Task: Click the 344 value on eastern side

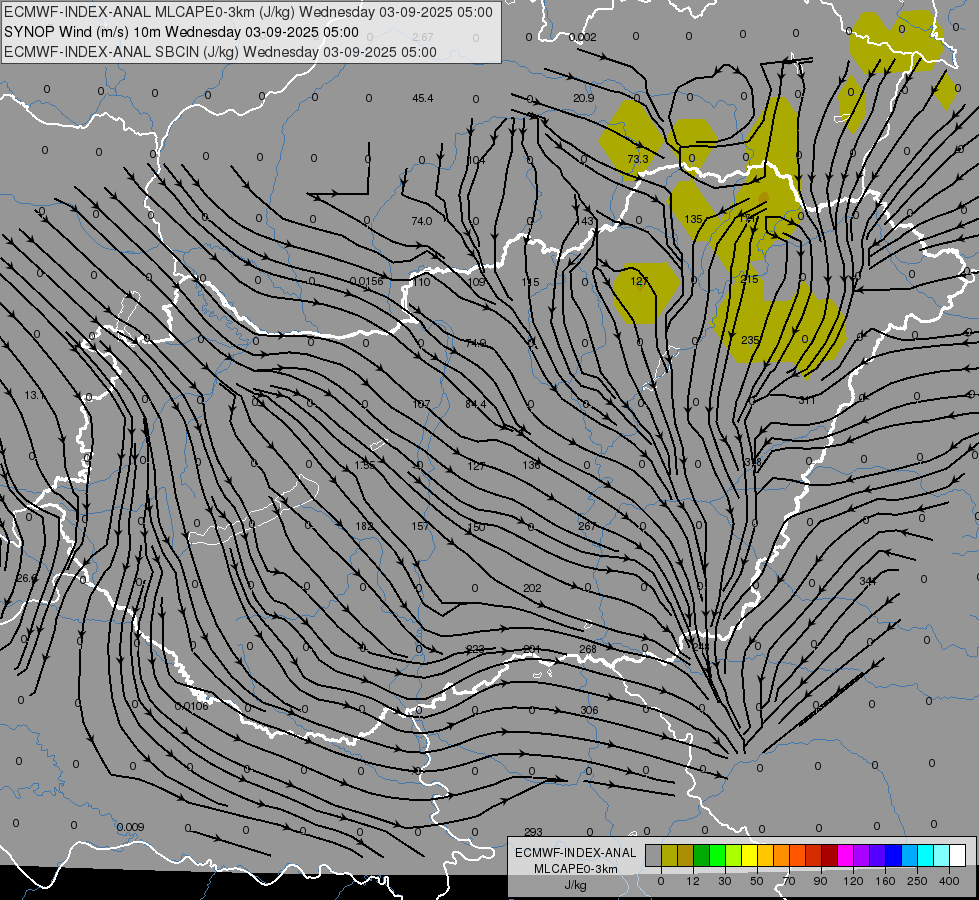Action: click(868, 581)
